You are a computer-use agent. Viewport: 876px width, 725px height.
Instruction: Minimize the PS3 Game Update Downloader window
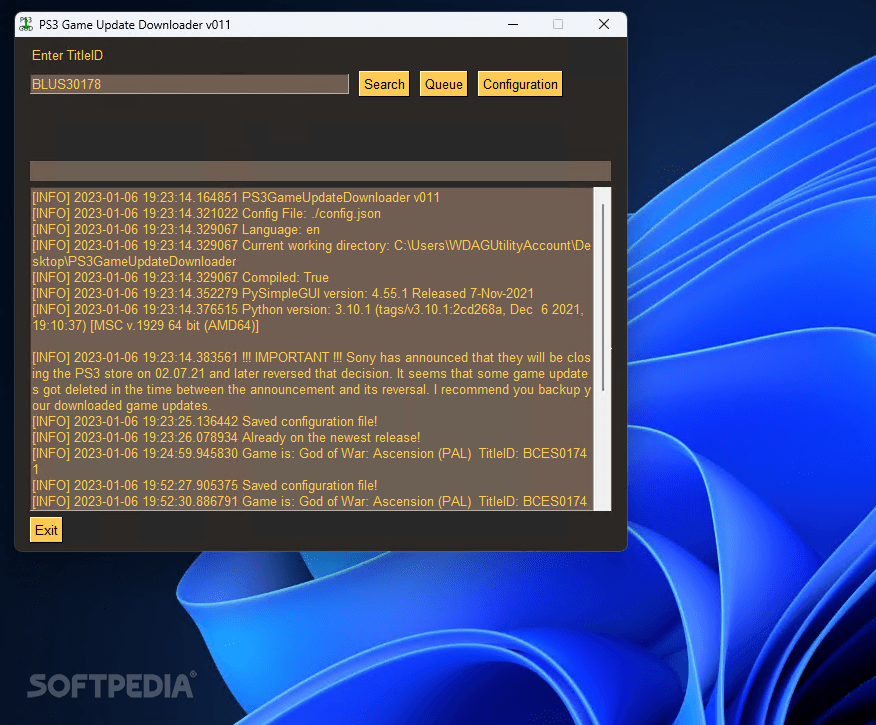(x=513, y=25)
